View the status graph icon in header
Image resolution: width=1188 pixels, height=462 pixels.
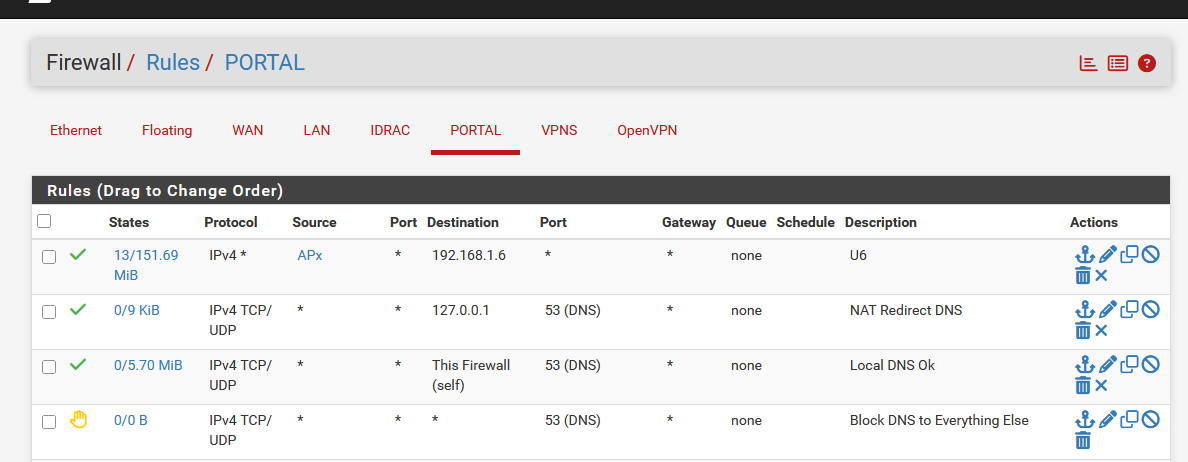pos(1089,63)
